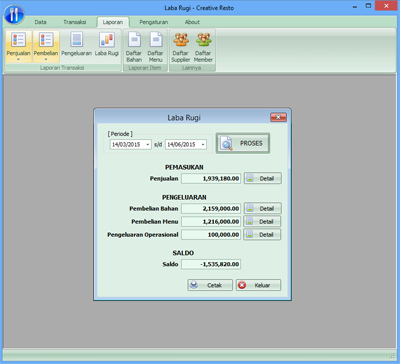Show Detail for Penjualan

click(263, 178)
